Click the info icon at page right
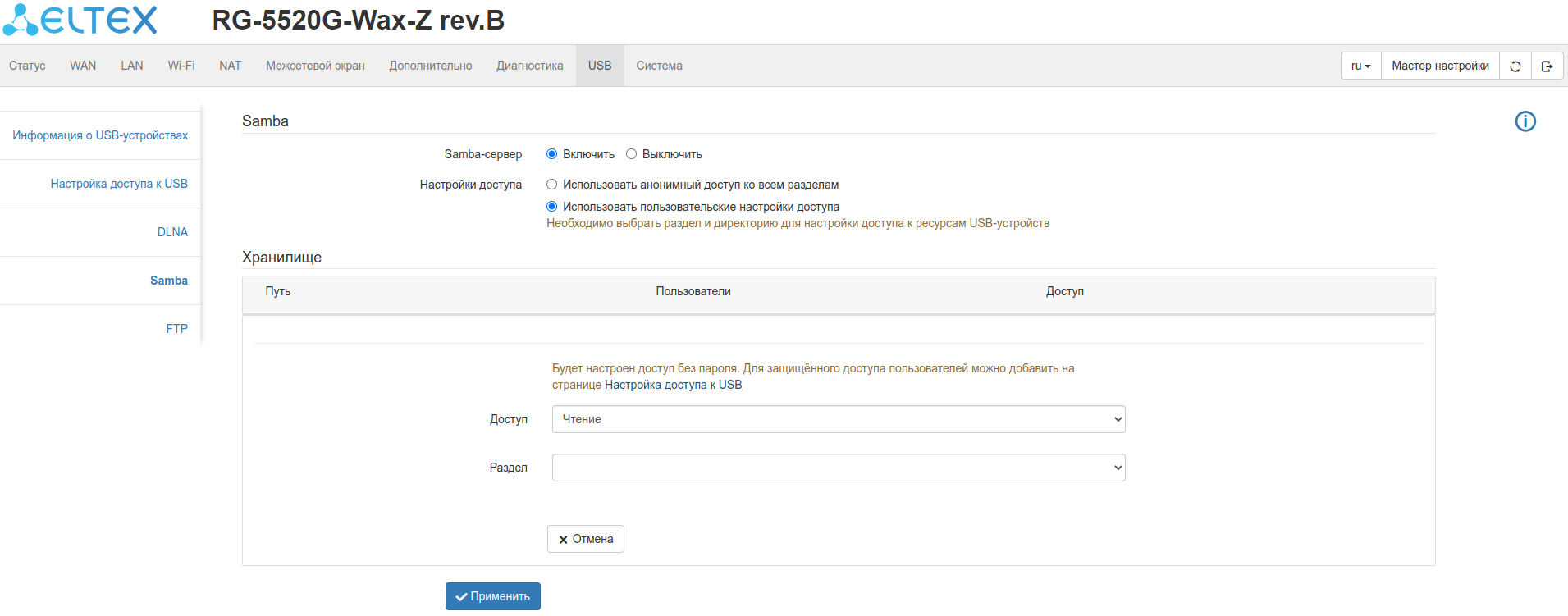1568x616 pixels. pos(1525,121)
